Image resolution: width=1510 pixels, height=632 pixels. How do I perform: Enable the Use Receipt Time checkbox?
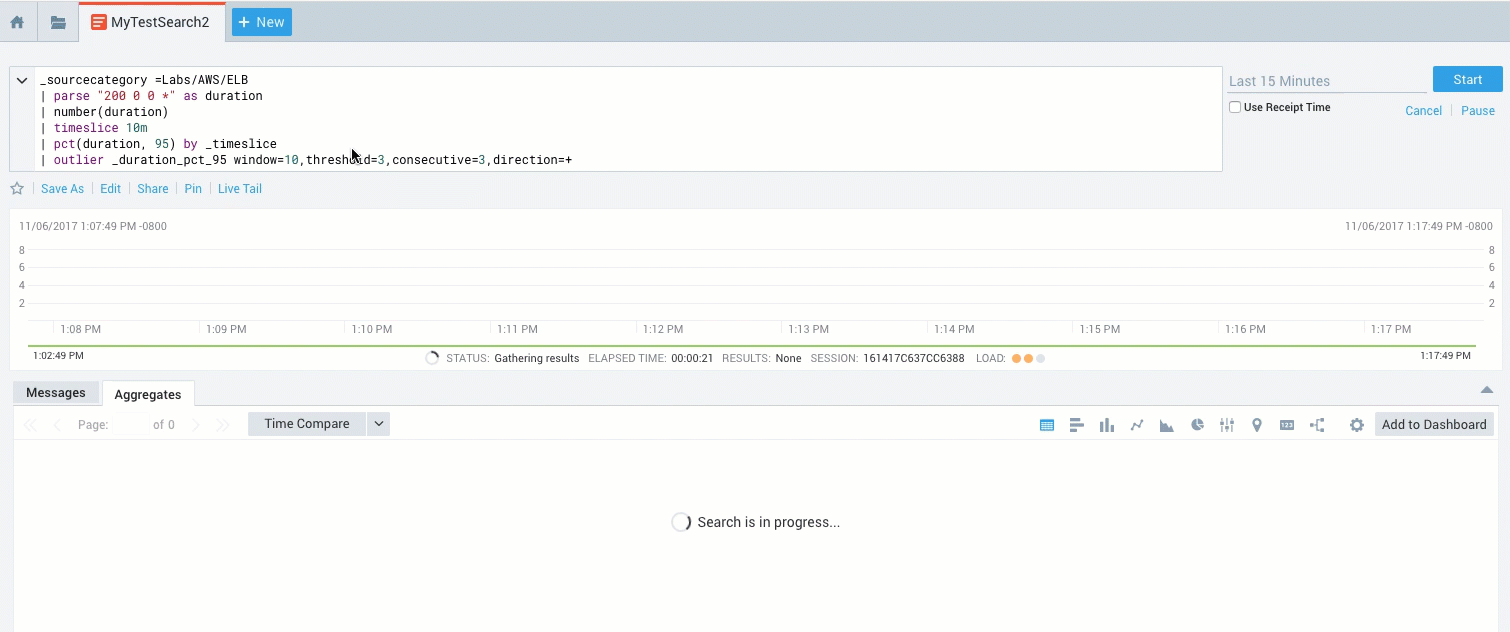coord(1234,107)
